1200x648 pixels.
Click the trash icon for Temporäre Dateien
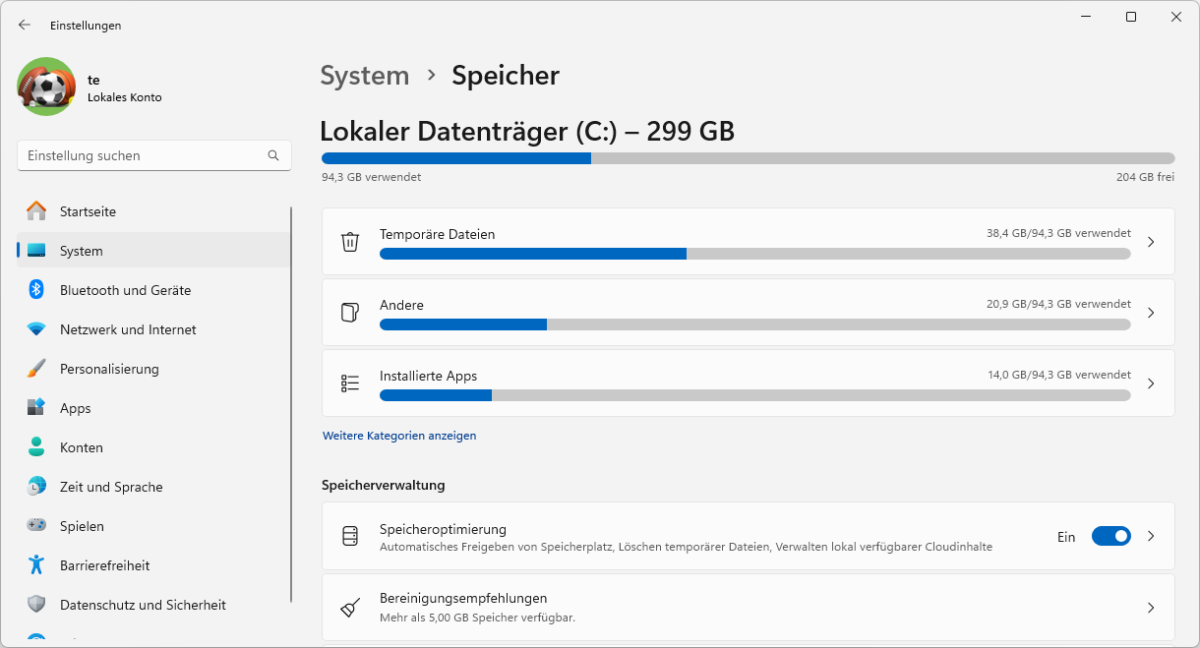pyautogui.click(x=348, y=241)
